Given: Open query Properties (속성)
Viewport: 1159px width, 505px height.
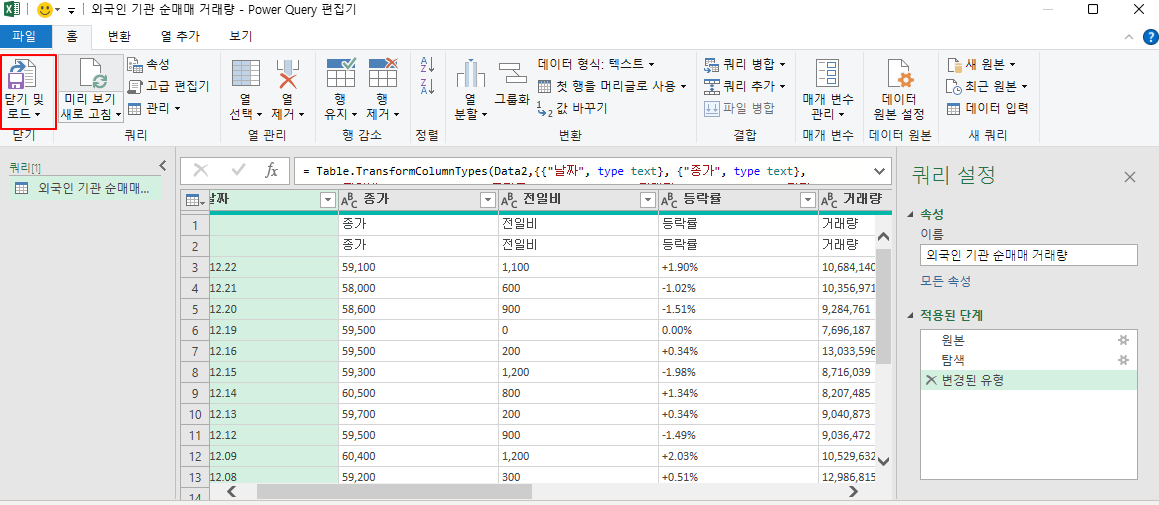Looking at the screenshot, I should pos(148,64).
